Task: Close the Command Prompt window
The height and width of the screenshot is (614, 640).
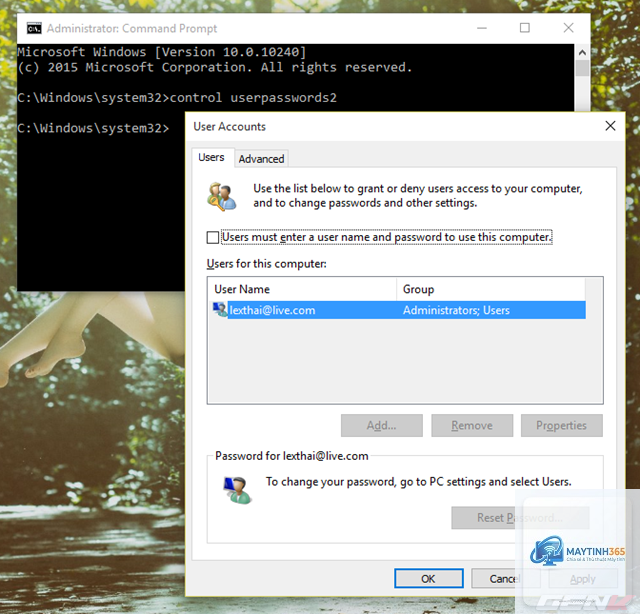Action: (568, 28)
